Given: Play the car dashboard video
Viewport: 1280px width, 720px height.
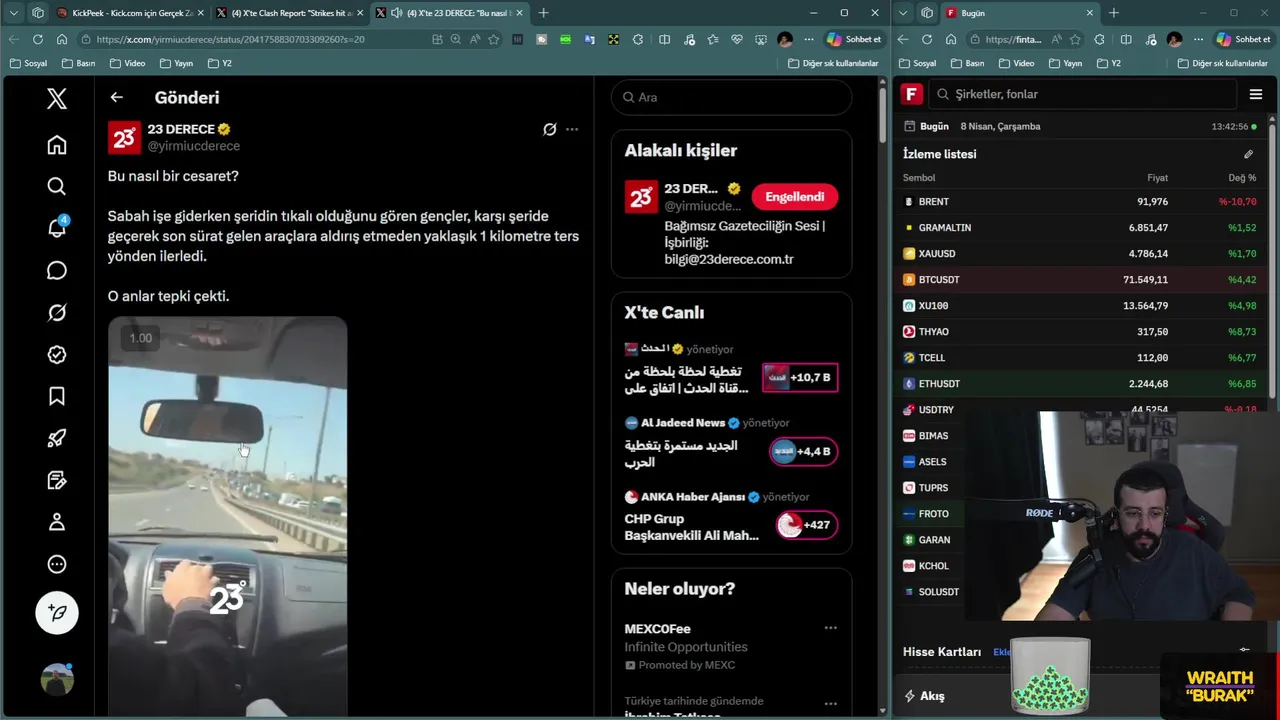Looking at the screenshot, I should tap(228, 516).
